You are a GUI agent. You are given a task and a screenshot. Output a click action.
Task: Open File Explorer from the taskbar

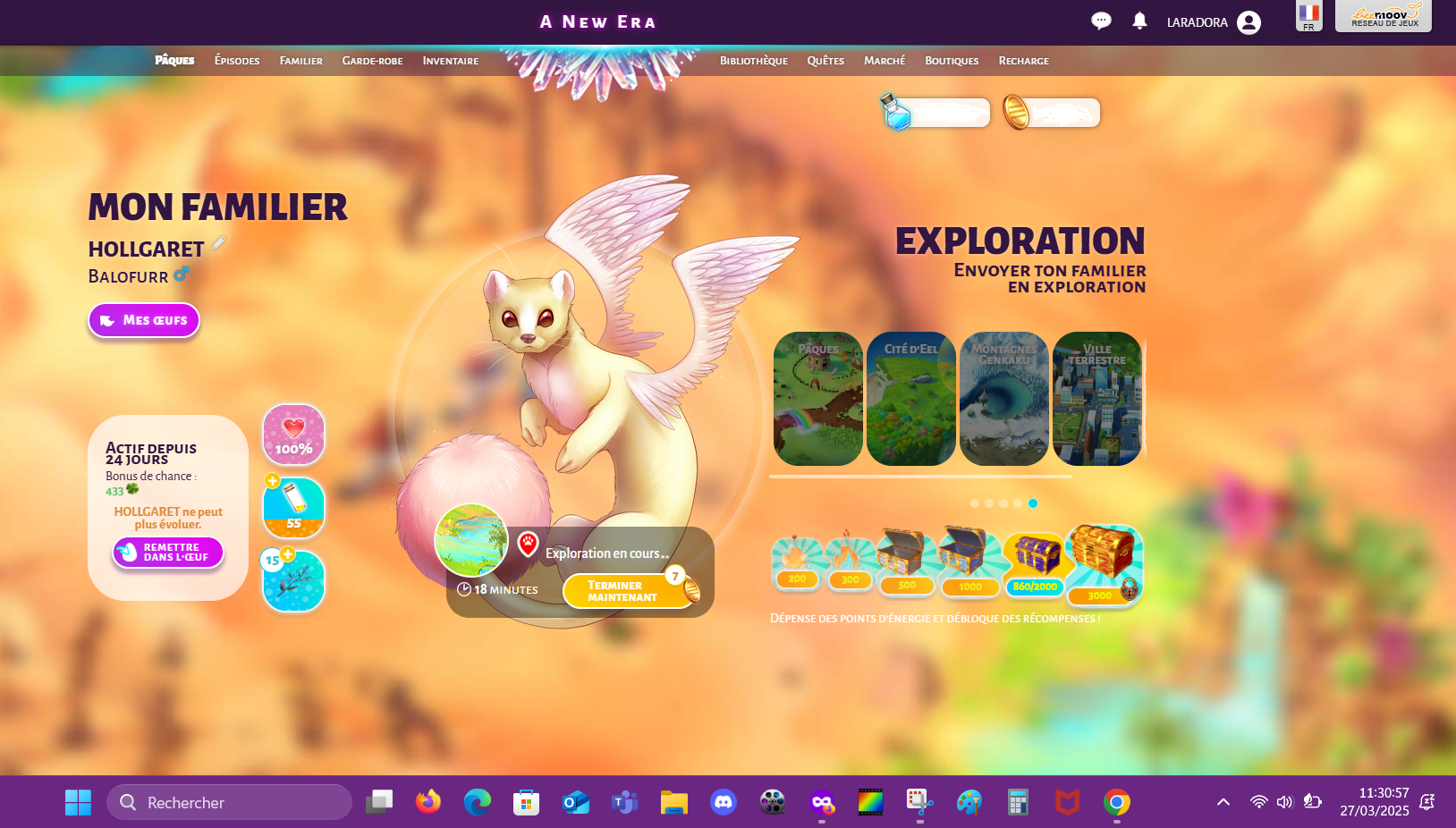pyautogui.click(x=673, y=802)
